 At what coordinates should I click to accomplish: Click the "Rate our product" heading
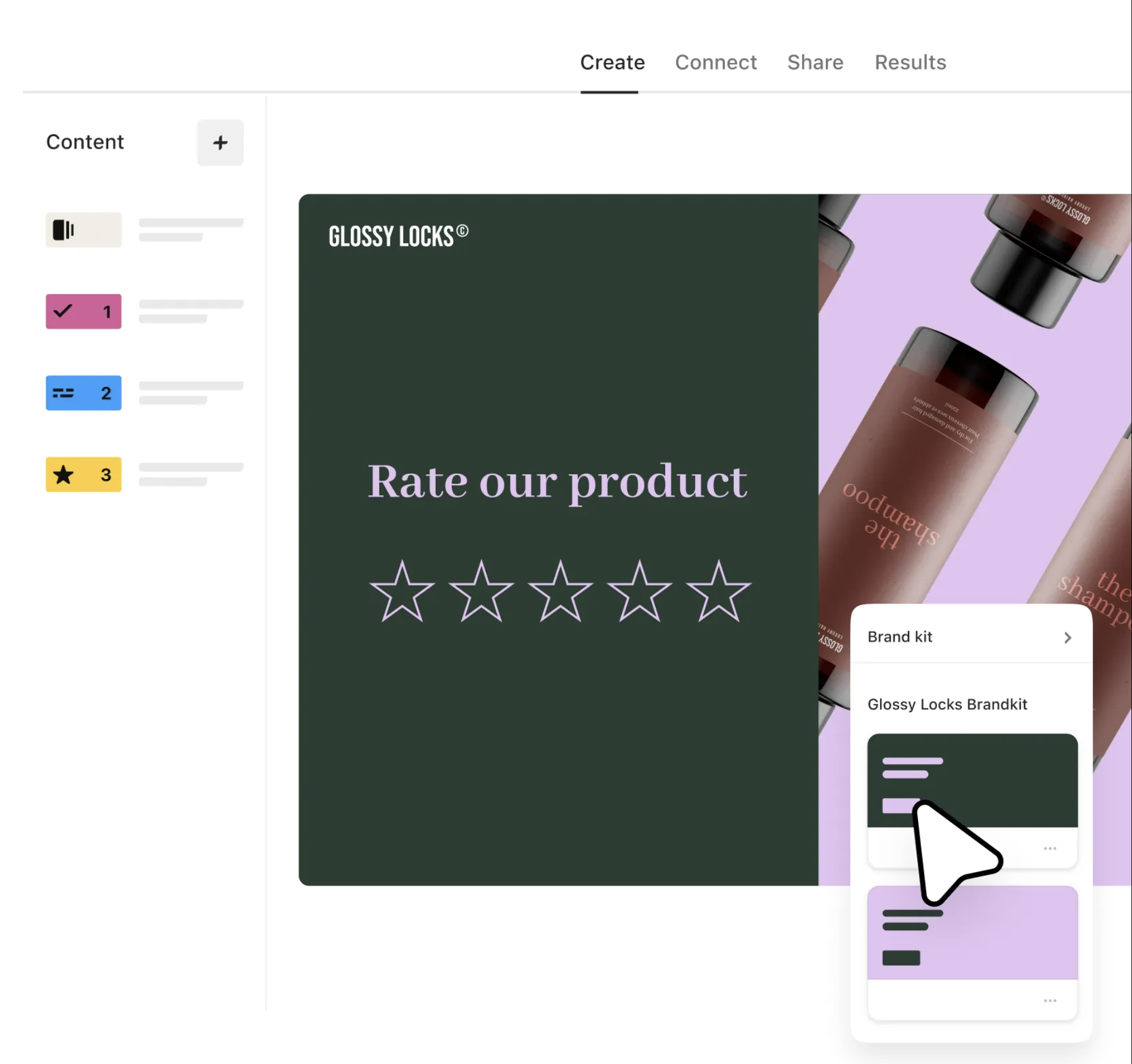(557, 481)
